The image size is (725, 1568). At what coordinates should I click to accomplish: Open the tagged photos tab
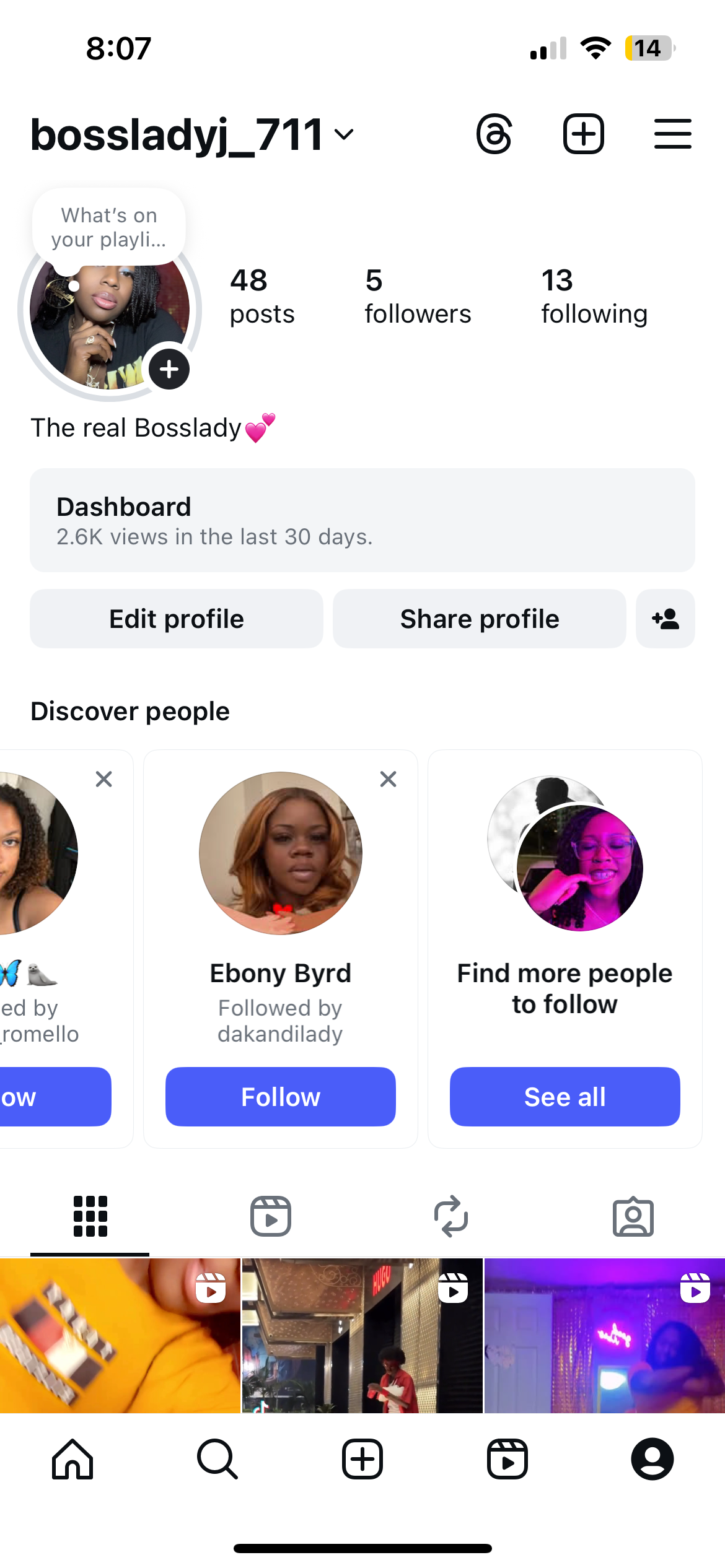click(x=633, y=1216)
